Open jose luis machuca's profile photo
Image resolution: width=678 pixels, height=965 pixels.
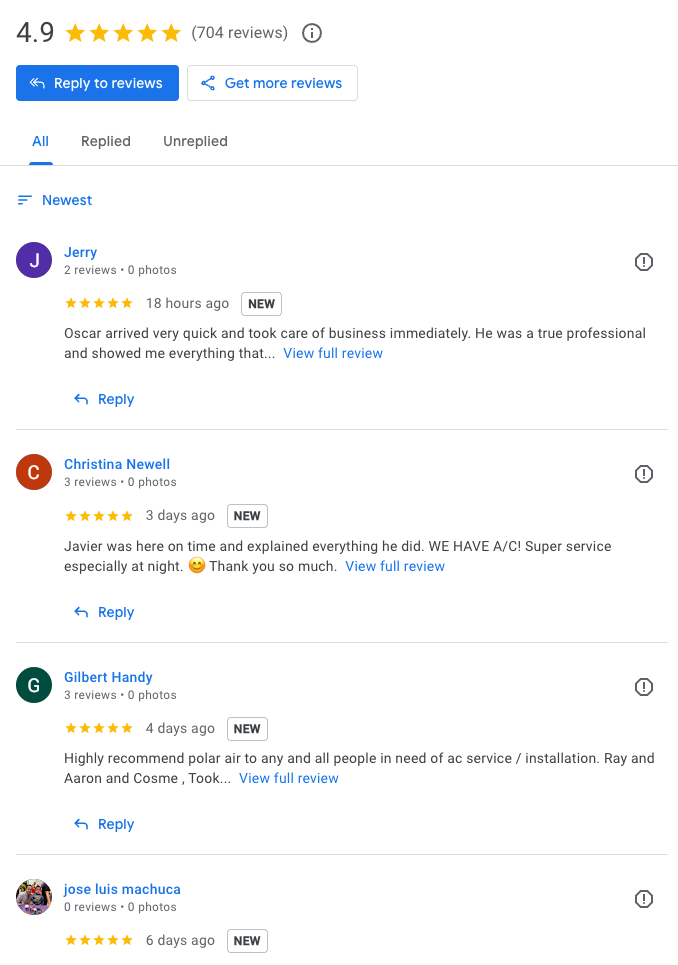click(x=34, y=897)
